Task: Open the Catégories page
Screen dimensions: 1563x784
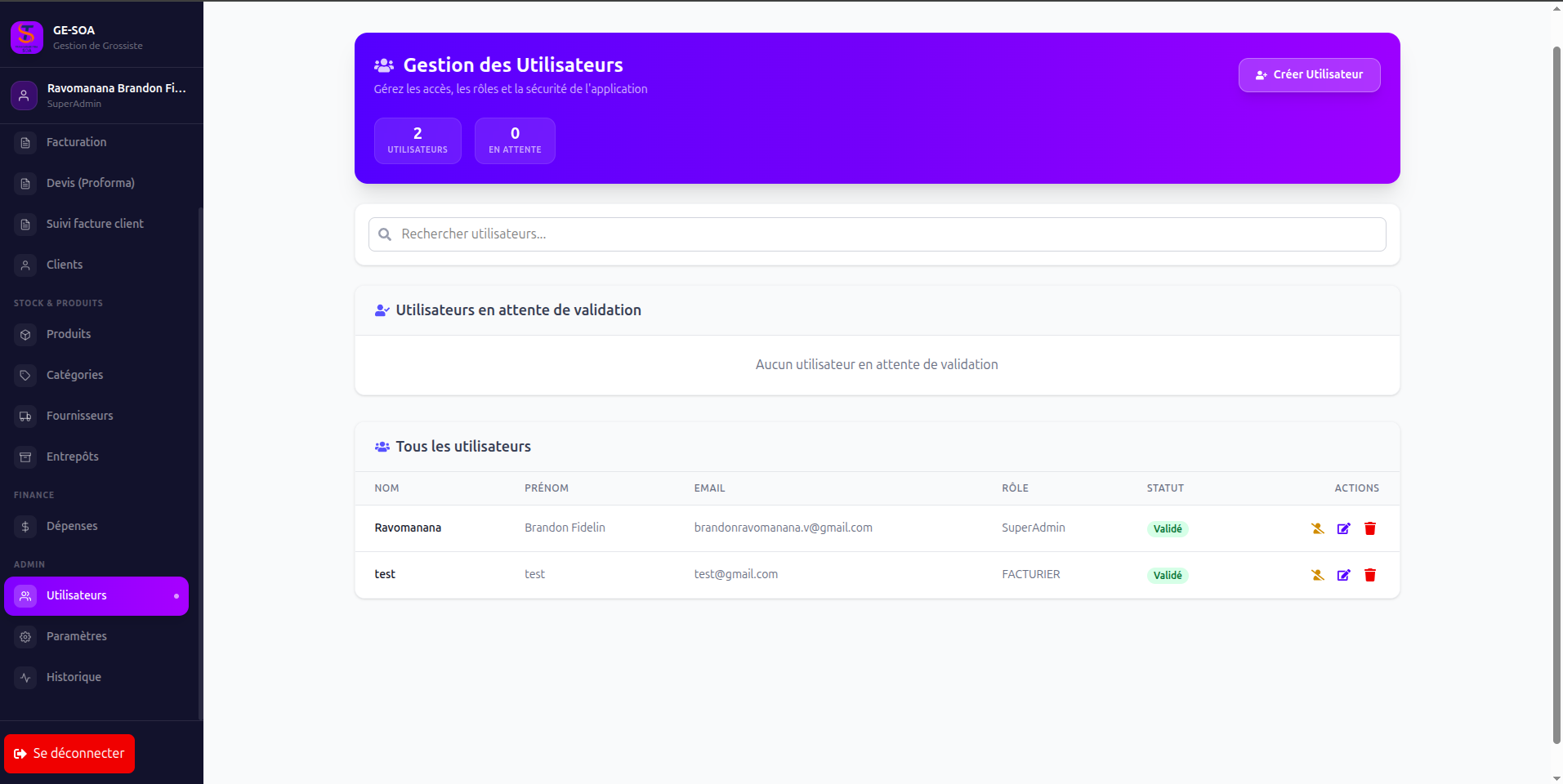Action: pyautogui.click(x=96, y=376)
